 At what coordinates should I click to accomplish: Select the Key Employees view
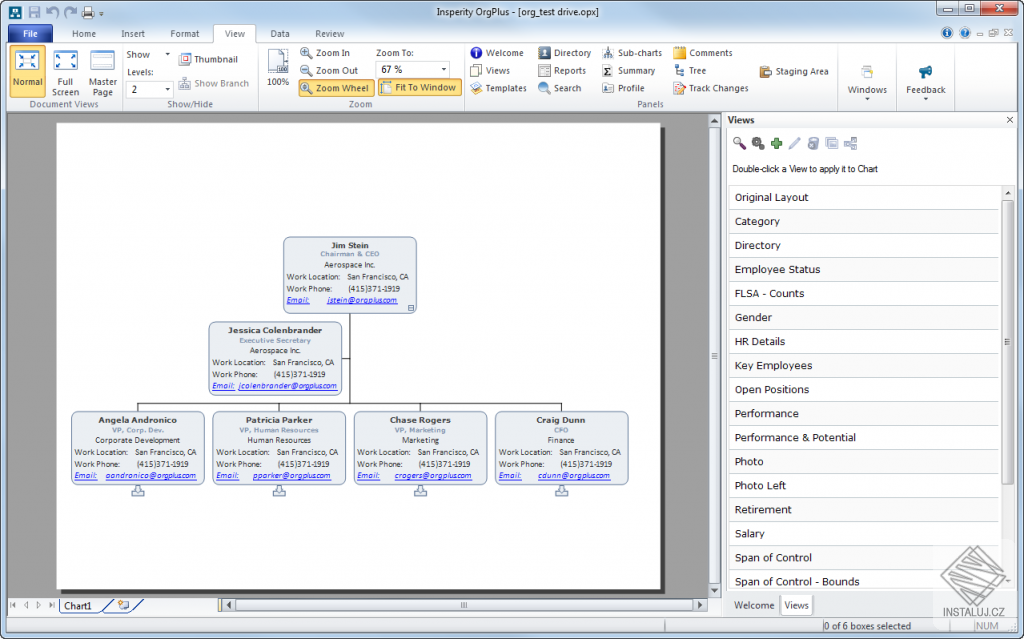point(863,365)
